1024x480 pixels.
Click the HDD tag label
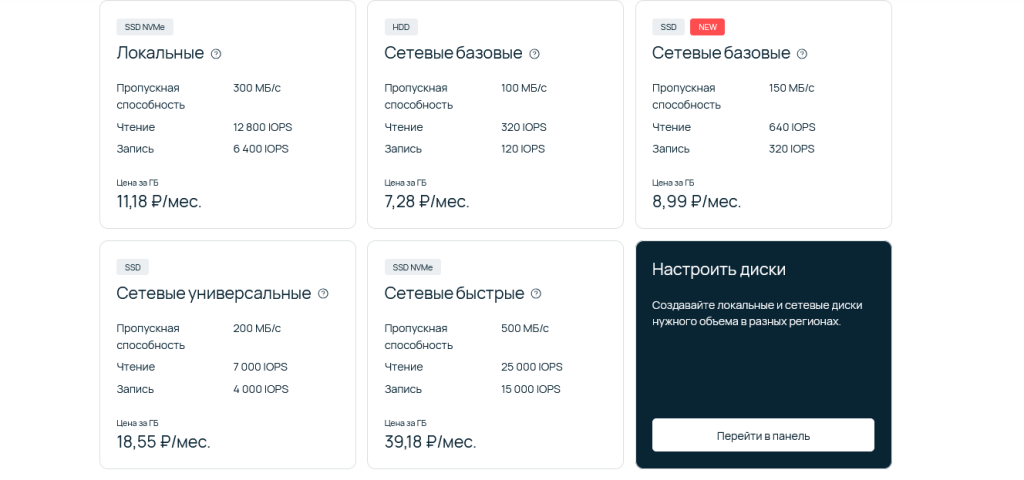pyautogui.click(x=401, y=27)
